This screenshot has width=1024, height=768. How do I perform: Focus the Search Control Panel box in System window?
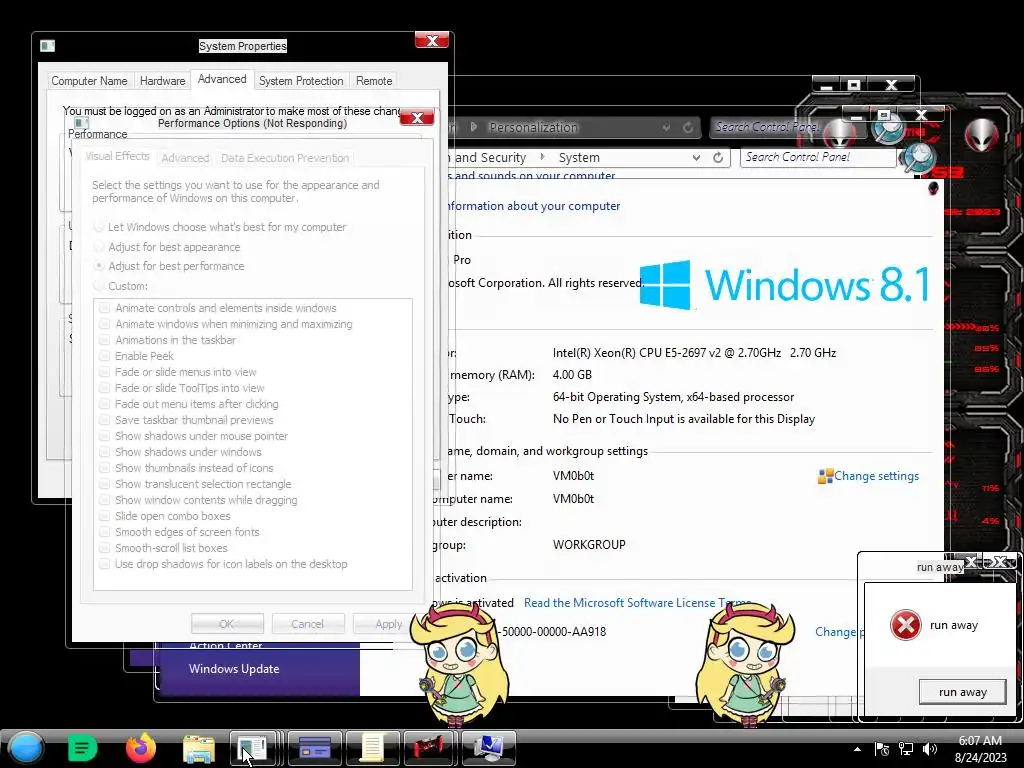point(819,157)
